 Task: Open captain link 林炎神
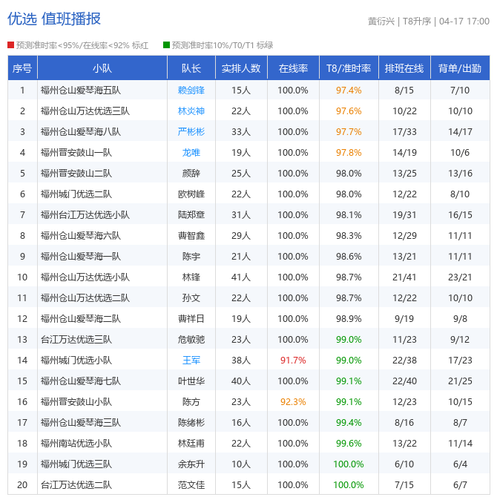point(191,111)
